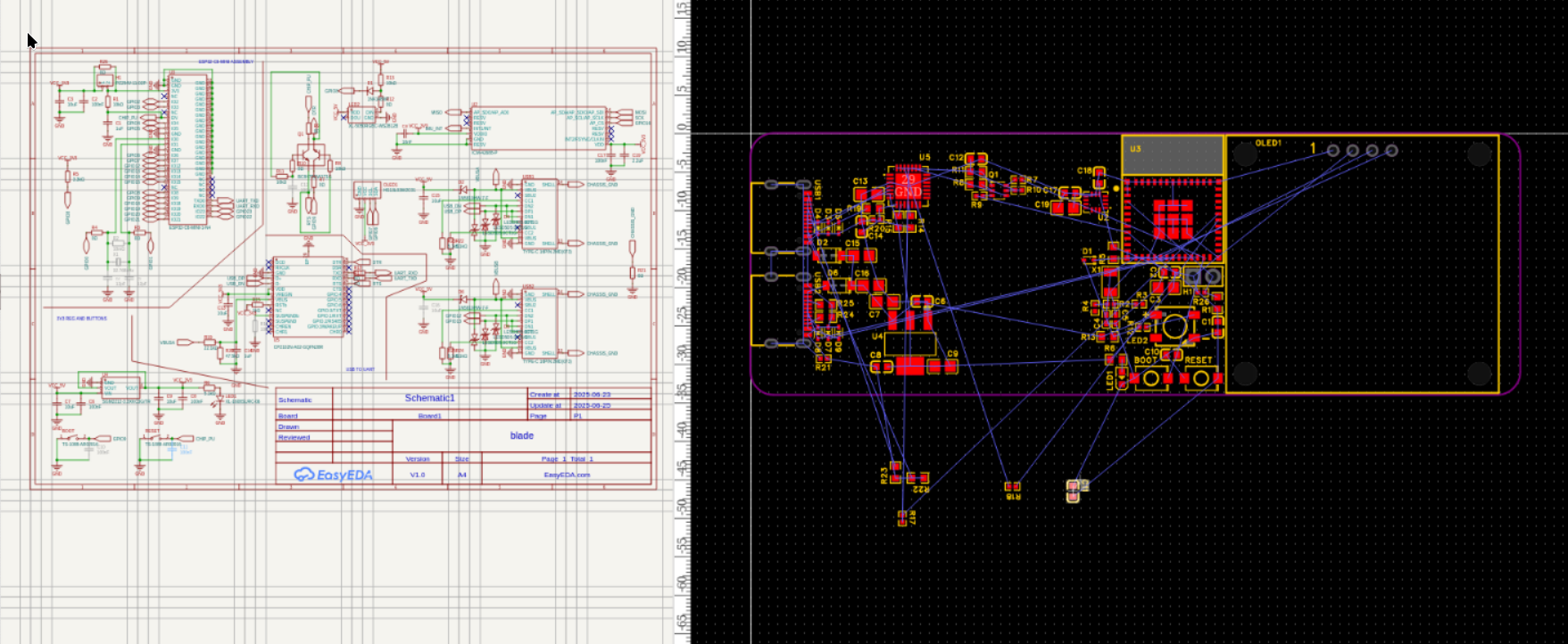
Task: Click the EasyEDA.com text in title block
Action: (567, 475)
